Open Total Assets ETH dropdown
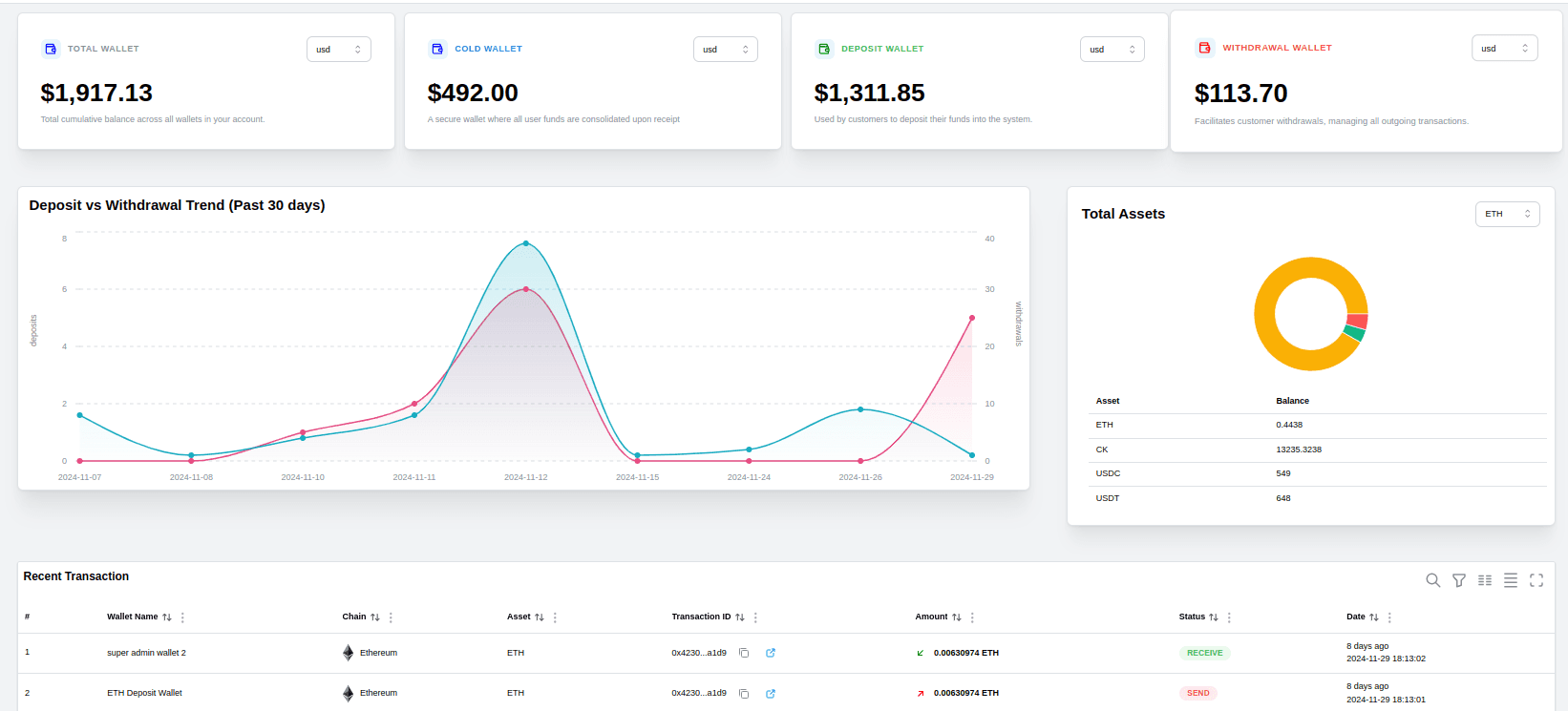The image size is (1568, 711). point(1507,214)
